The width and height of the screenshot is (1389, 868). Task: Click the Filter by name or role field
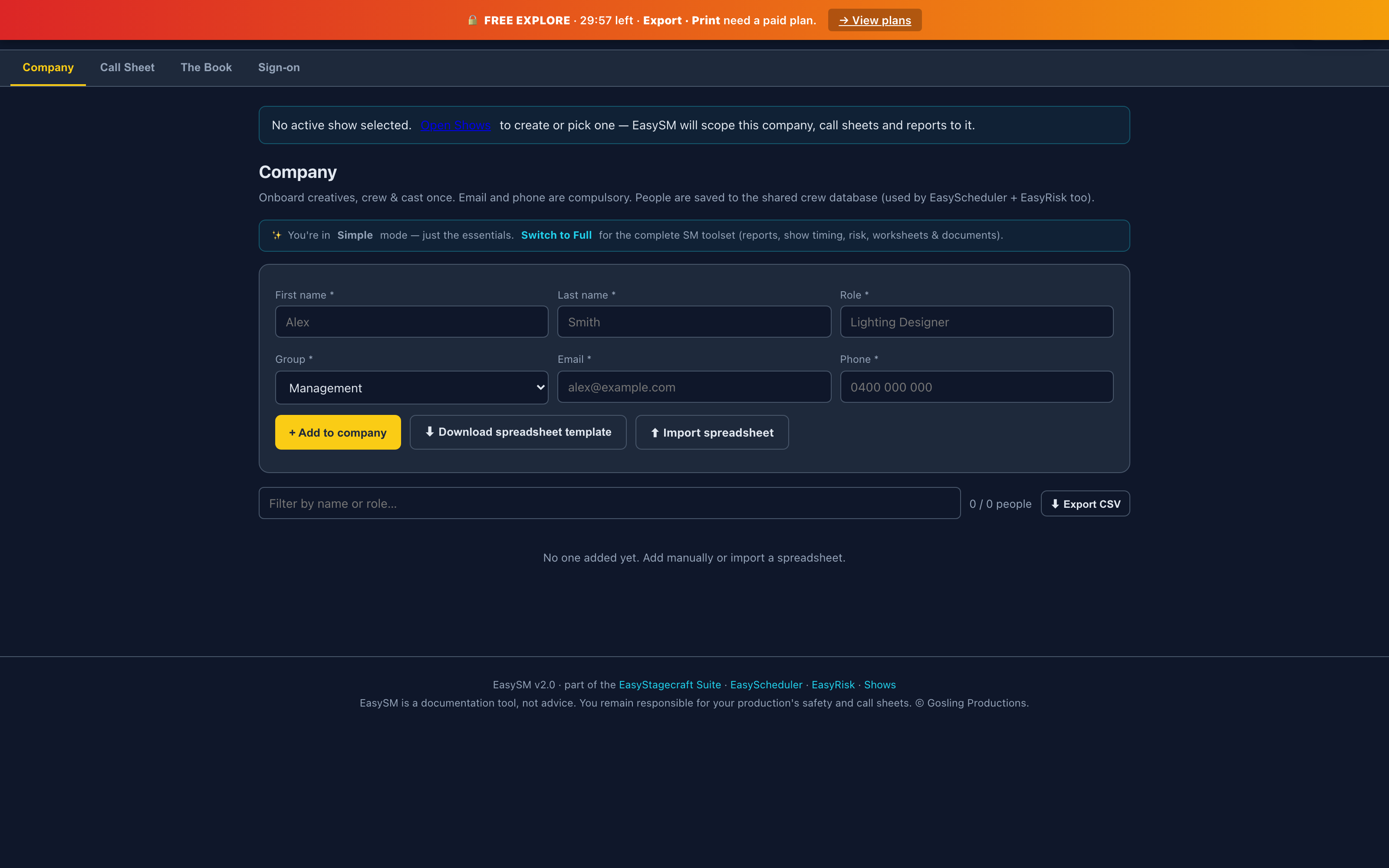tap(609, 503)
